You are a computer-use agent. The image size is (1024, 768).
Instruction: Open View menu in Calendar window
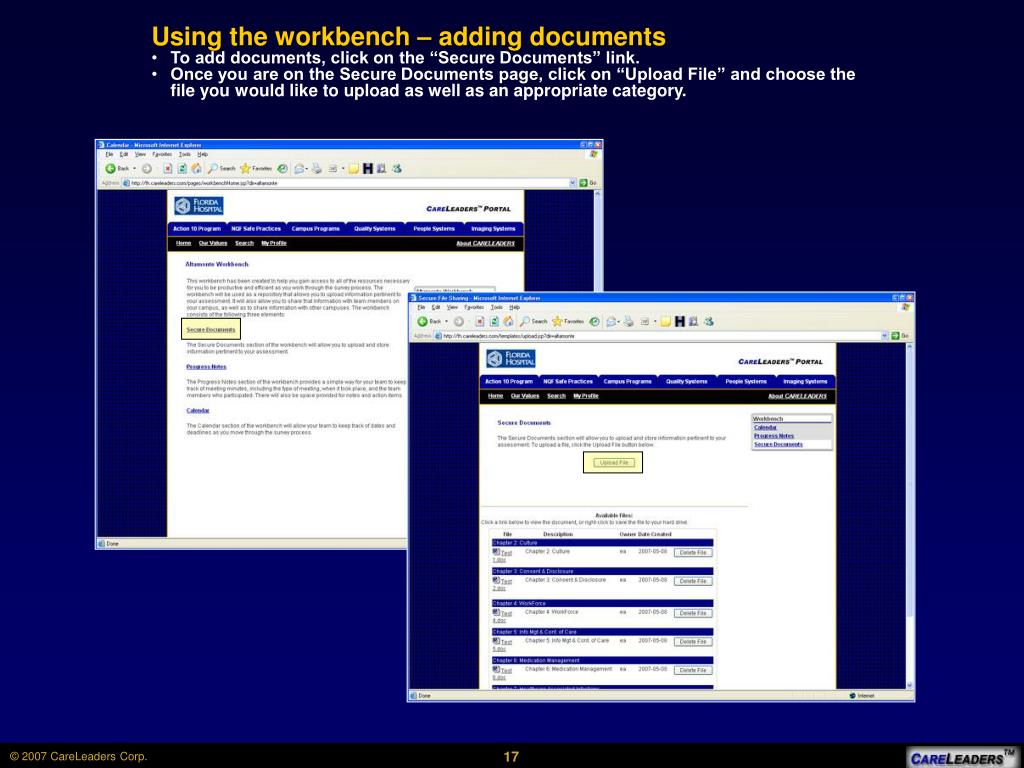pyautogui.click(x=140, y=155)
